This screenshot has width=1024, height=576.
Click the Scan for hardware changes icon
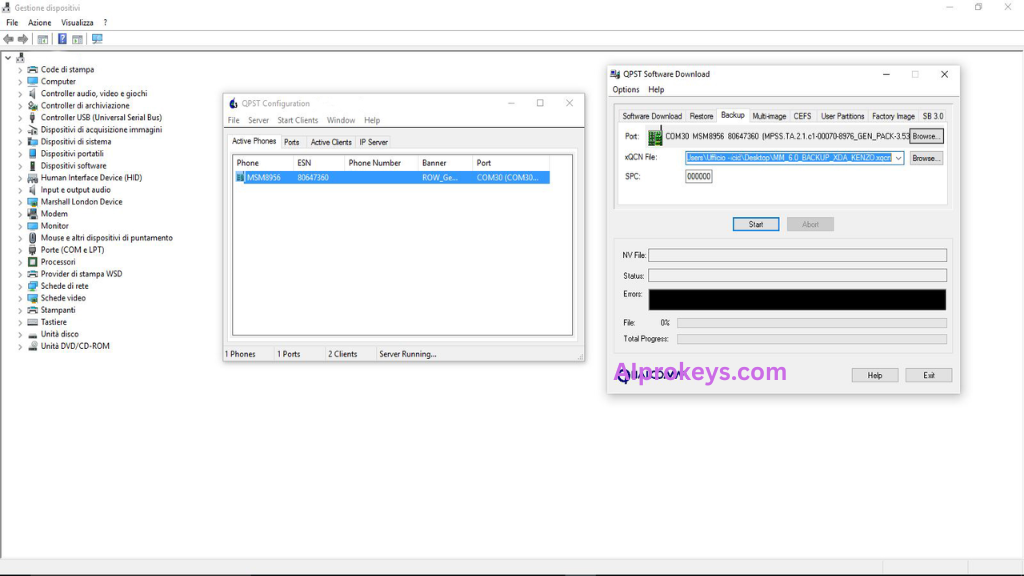[78, 38]
